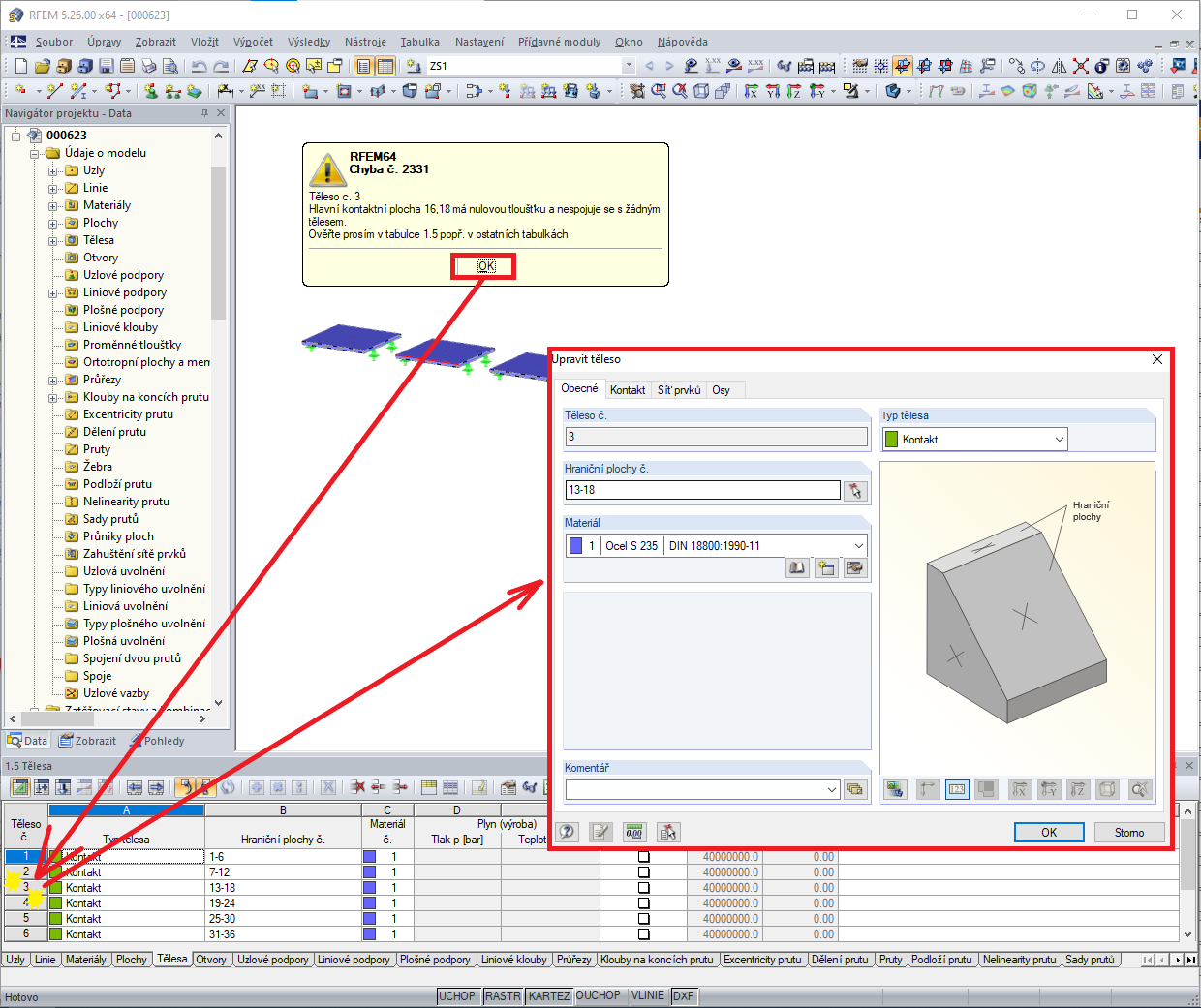Collapse the Údaje o modelu node

pos(35,153)
